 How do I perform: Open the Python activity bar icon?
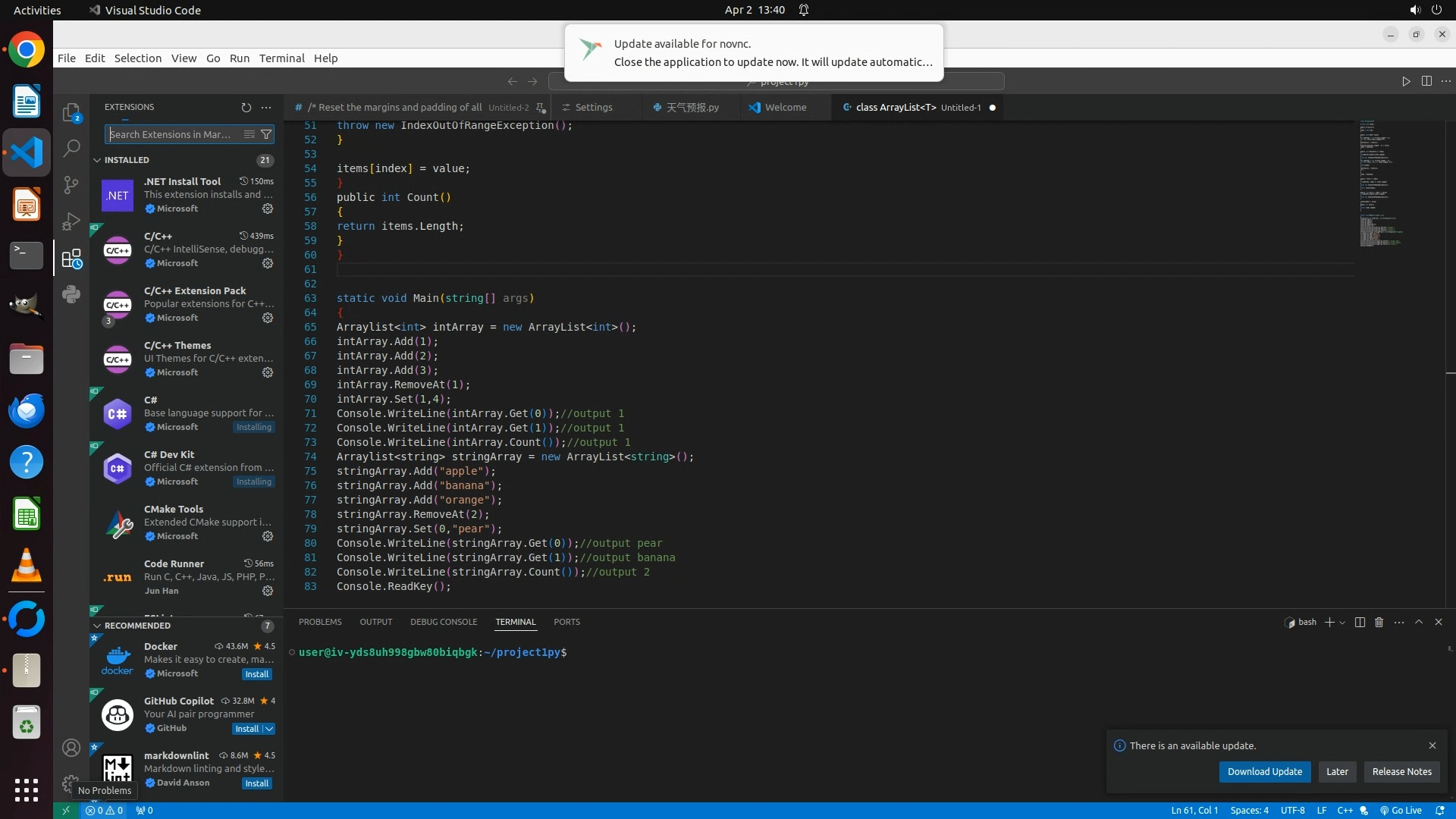71,294
